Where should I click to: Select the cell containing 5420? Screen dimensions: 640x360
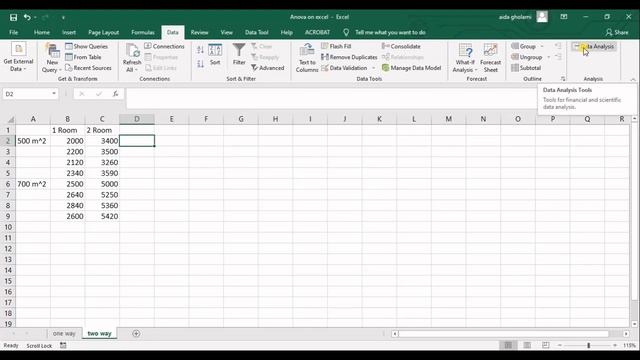coord(102,216)
